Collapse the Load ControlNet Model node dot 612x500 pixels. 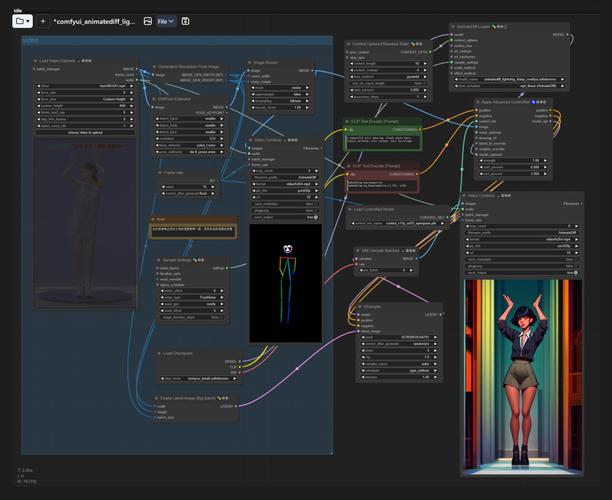pyautogui.click(x=350, y=210)
